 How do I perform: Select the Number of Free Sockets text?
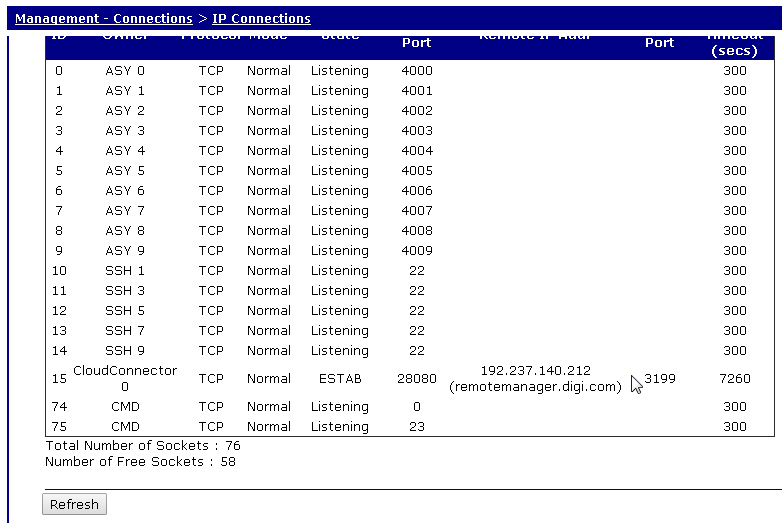(140, 462)
